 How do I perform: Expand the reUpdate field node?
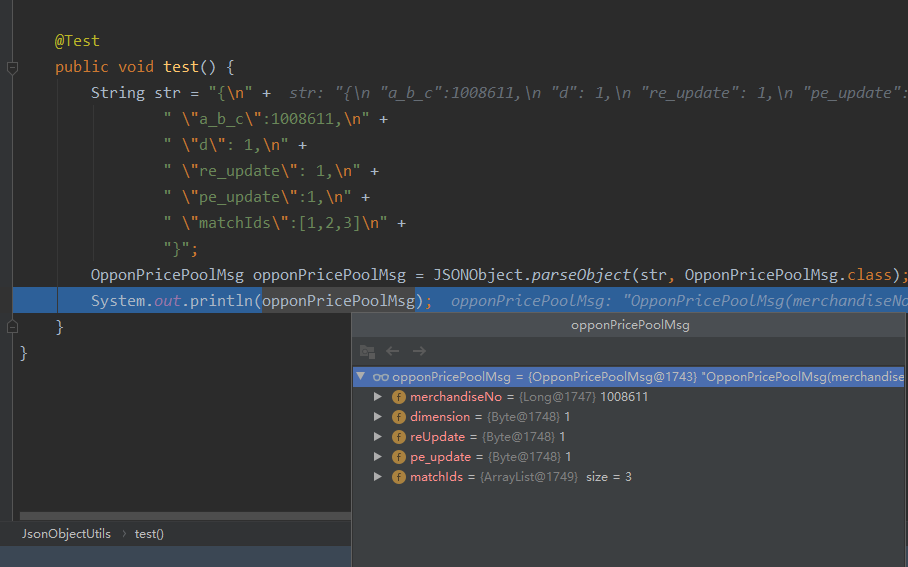point(378,437)
